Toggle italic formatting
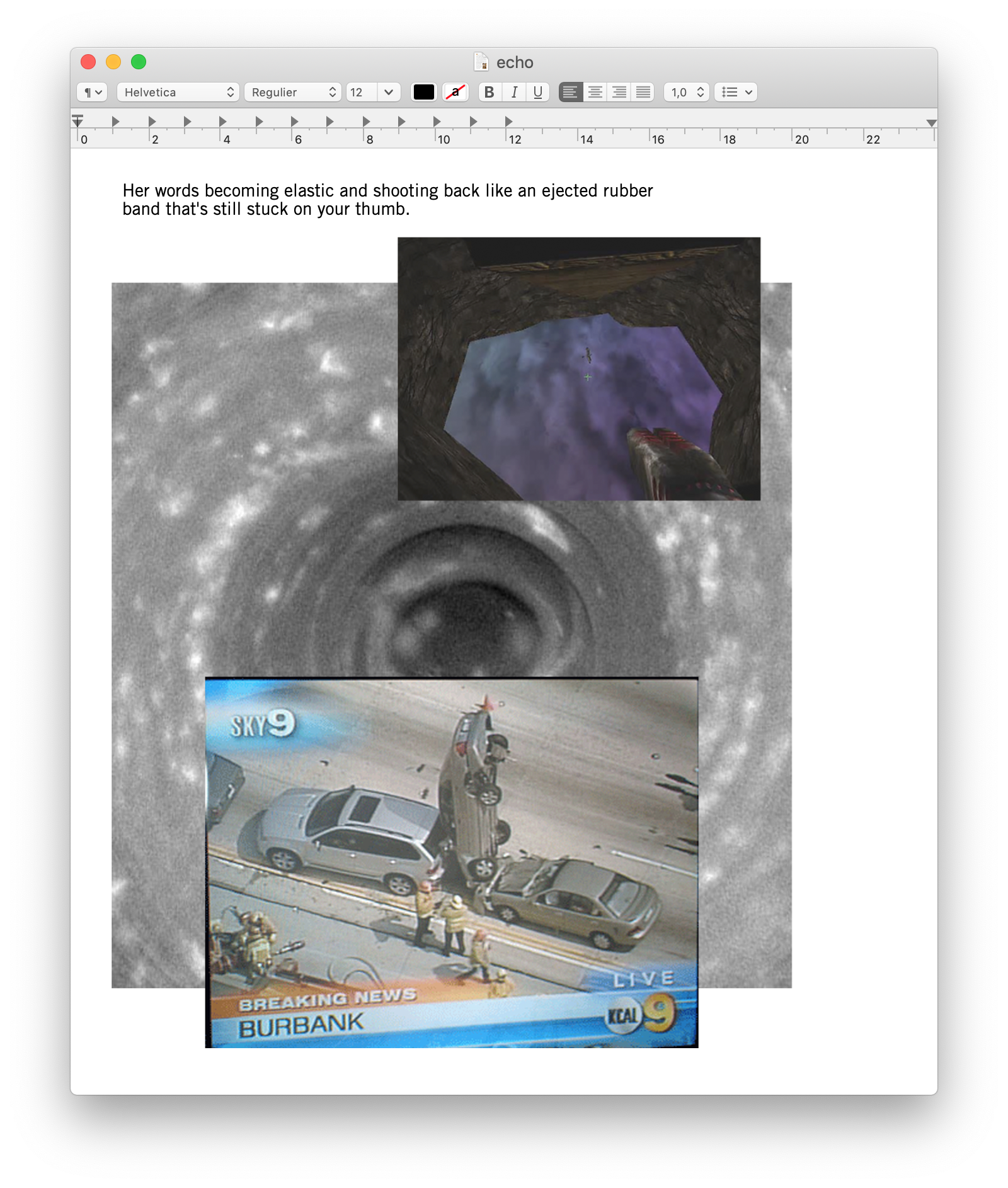Viewport: 1008px width, 1188px height. pos(514,92)
